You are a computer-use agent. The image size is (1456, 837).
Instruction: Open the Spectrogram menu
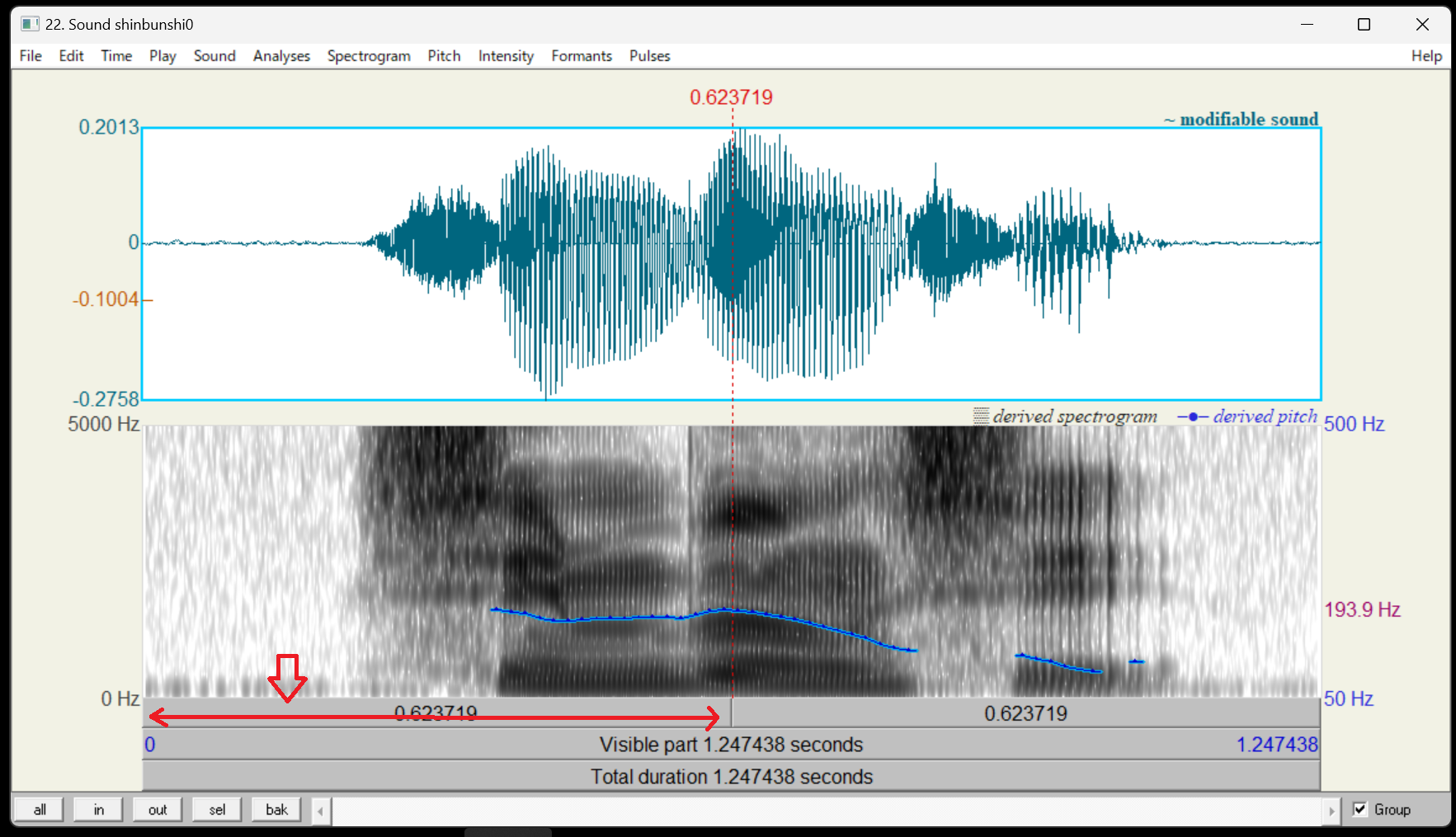[x=369, y=55]
